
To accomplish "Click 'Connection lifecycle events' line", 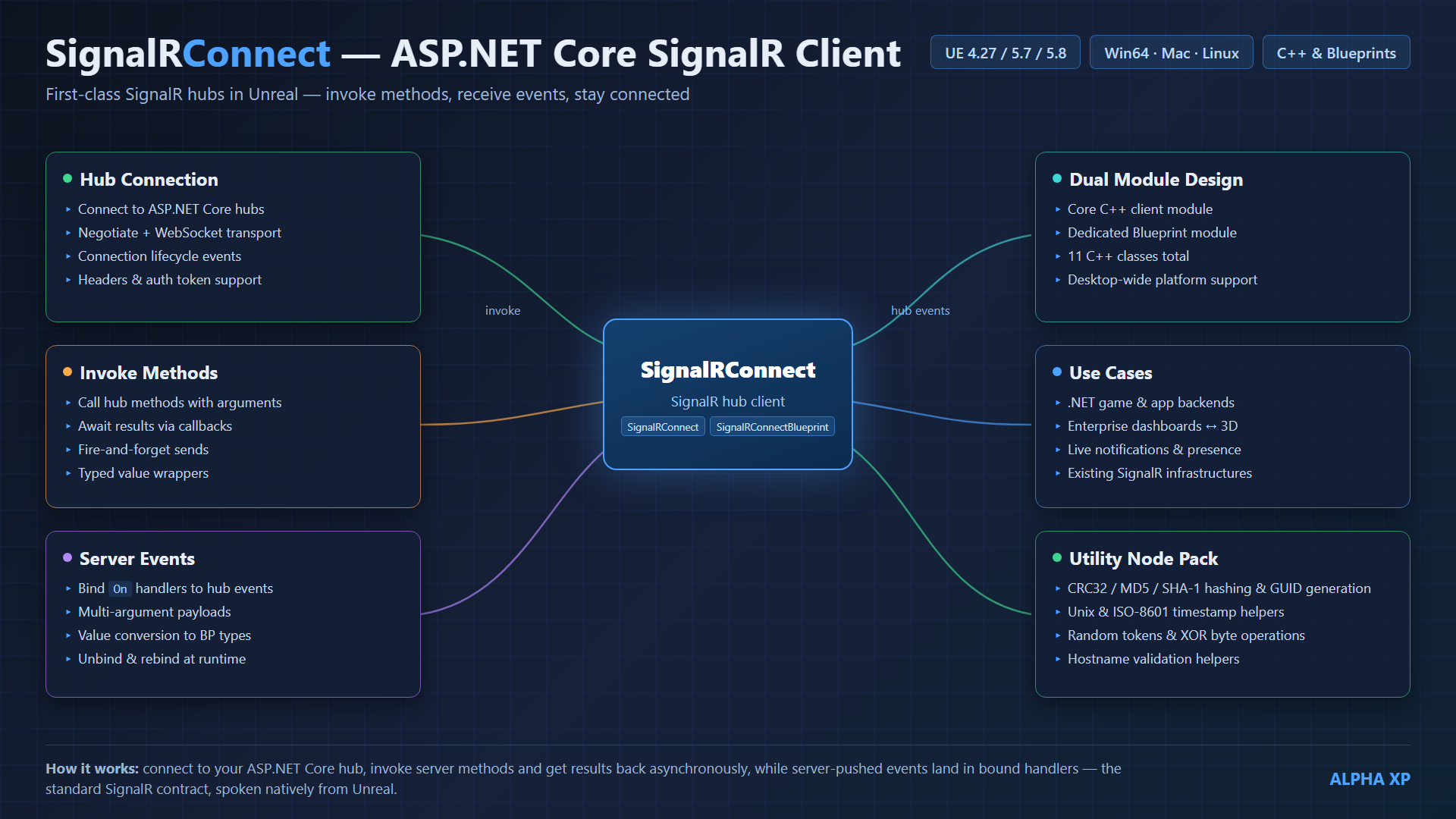I will 159,256.
